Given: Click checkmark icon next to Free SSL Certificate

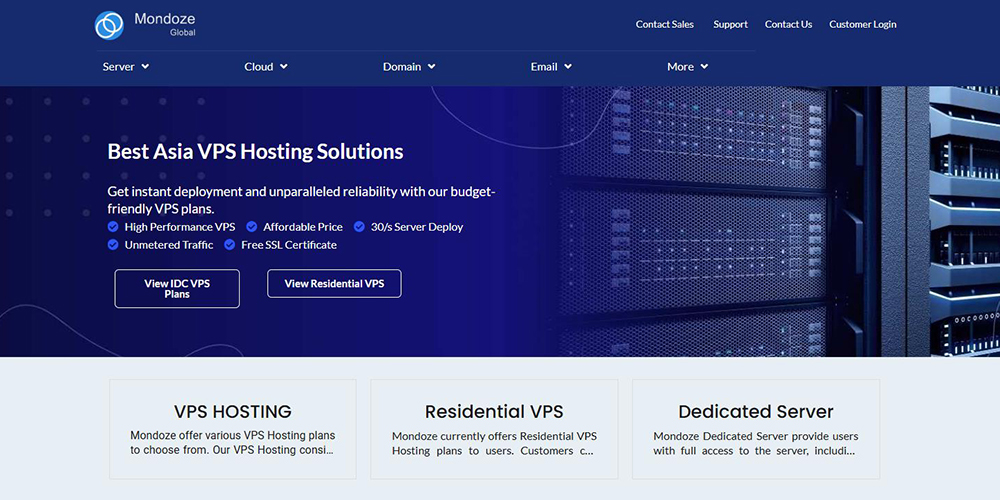Looking at the screenshot, I should coord(230,244).
